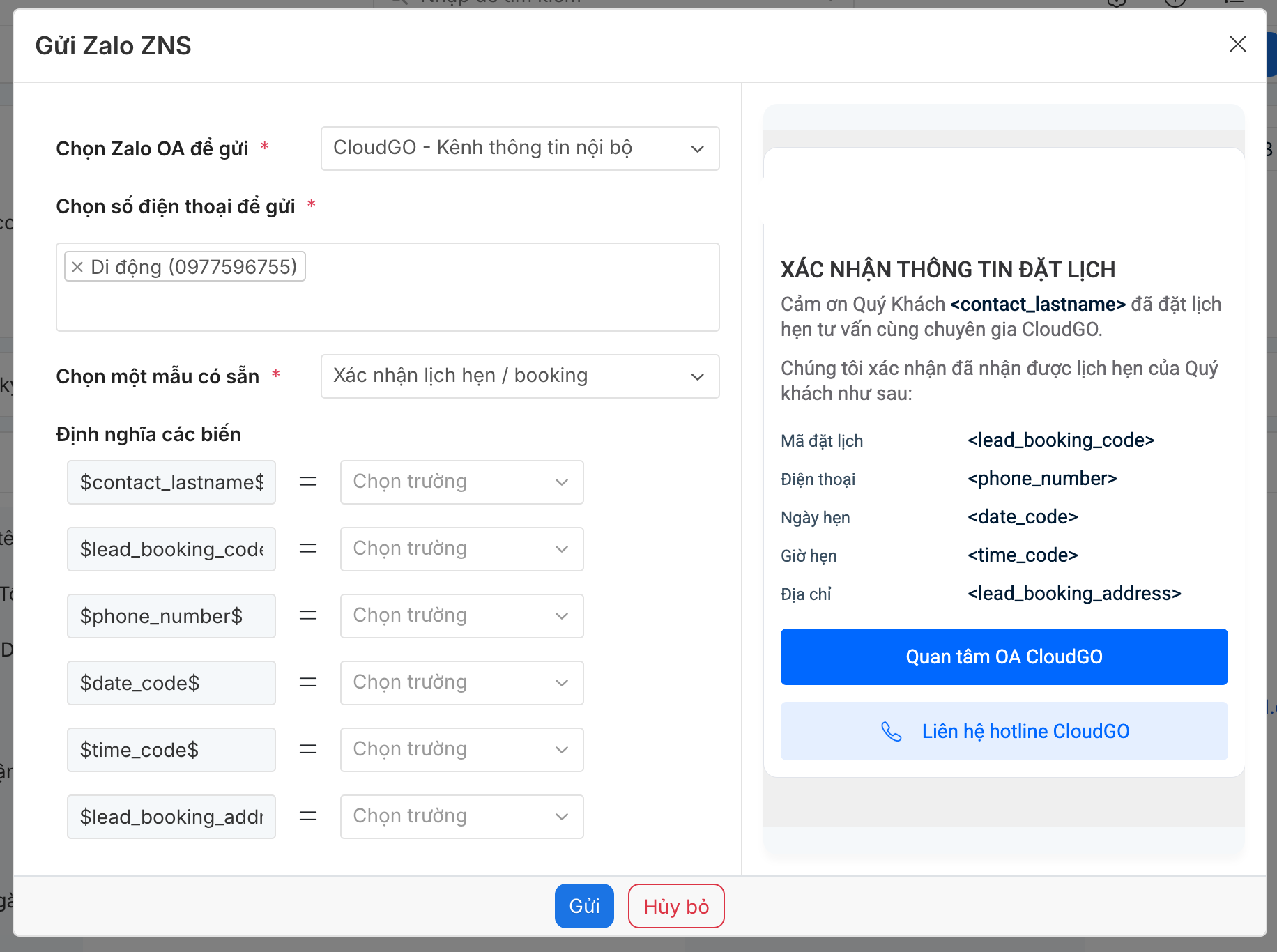Click the $time_code$ variable field
The image size is (1277, 952).
point(171,750)
